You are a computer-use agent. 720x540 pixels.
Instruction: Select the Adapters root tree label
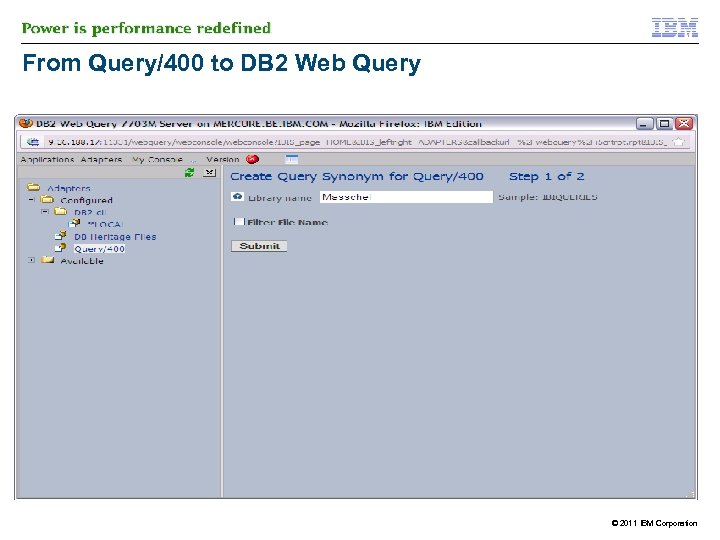pos(68,188)
